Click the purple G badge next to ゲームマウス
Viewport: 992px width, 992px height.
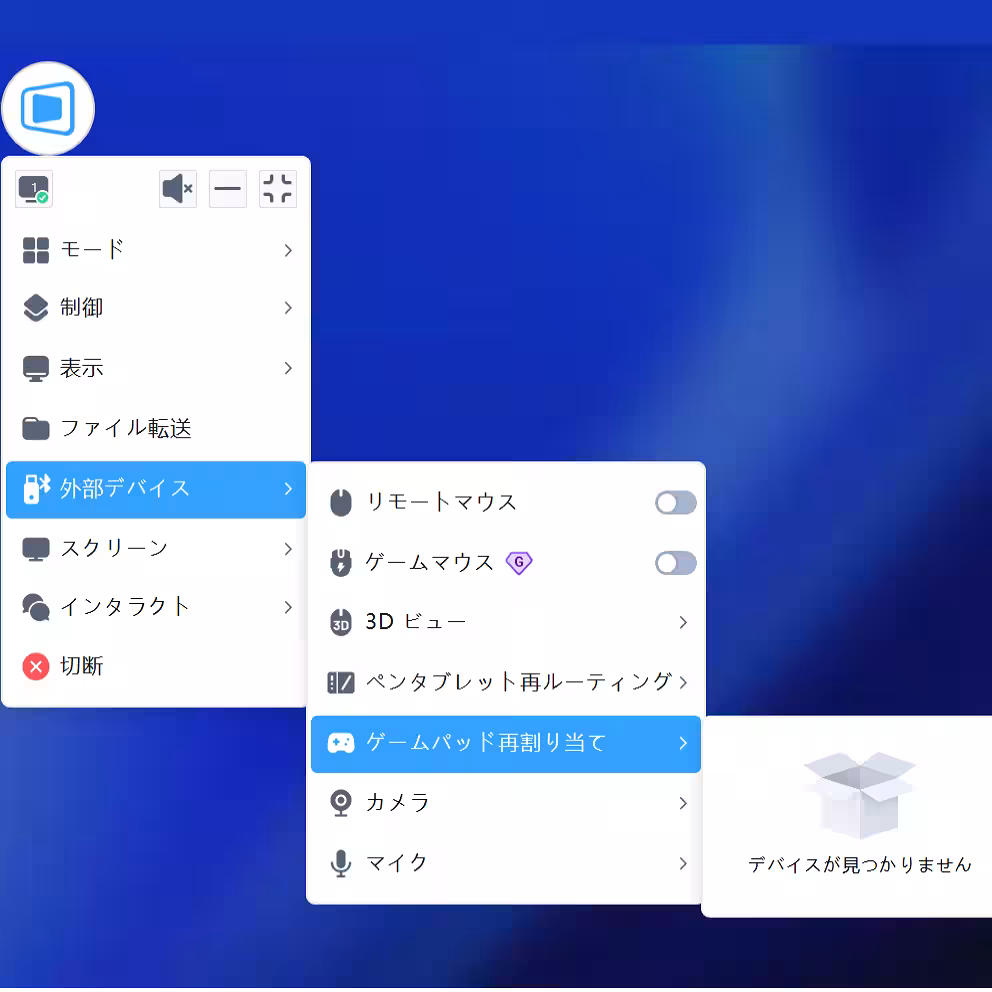point(519,563)
